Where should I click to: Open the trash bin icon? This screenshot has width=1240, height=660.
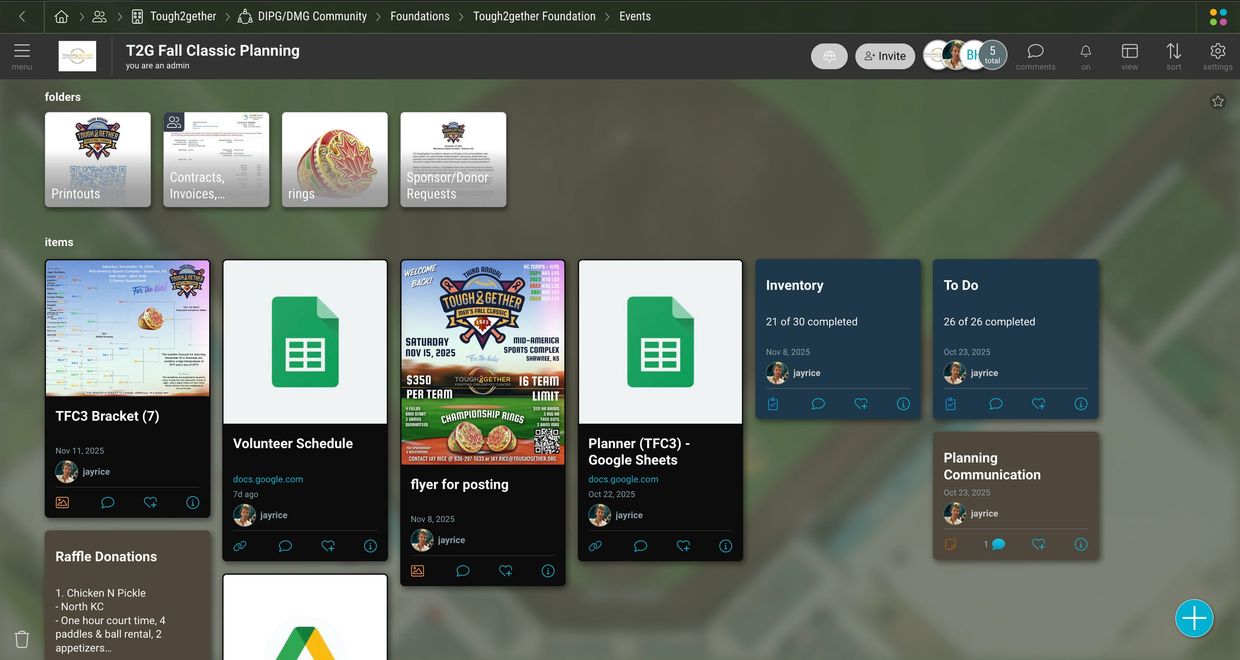(x=22, y=639)
